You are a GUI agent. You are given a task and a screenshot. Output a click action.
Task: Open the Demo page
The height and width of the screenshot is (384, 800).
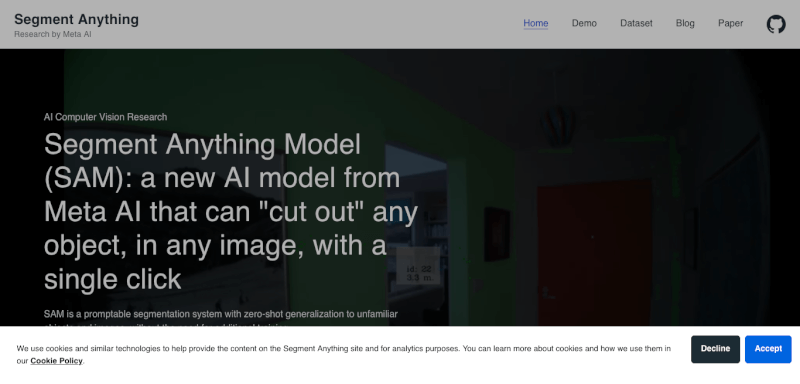point(584,23)
